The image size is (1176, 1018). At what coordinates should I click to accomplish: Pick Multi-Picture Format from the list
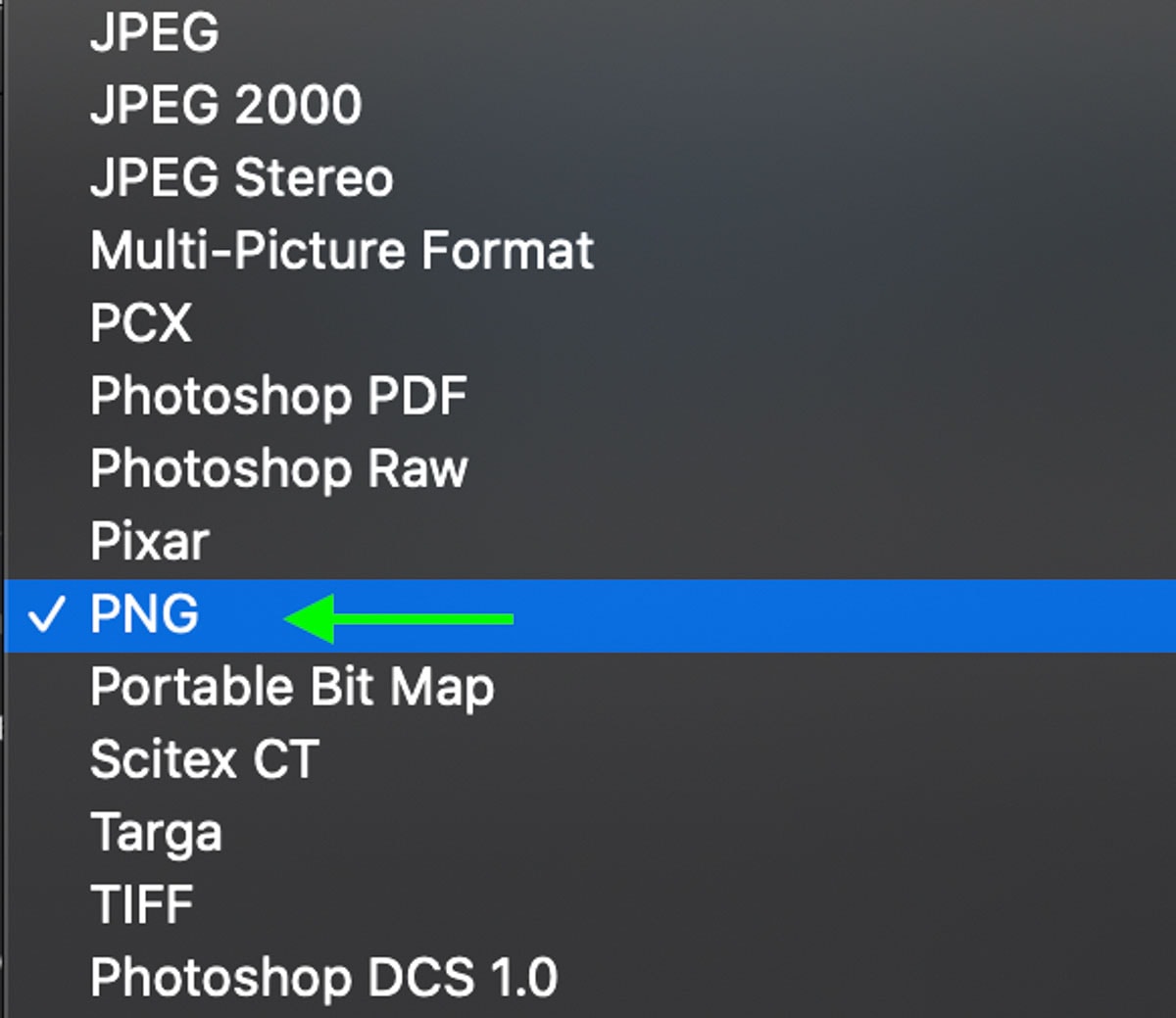341,250
